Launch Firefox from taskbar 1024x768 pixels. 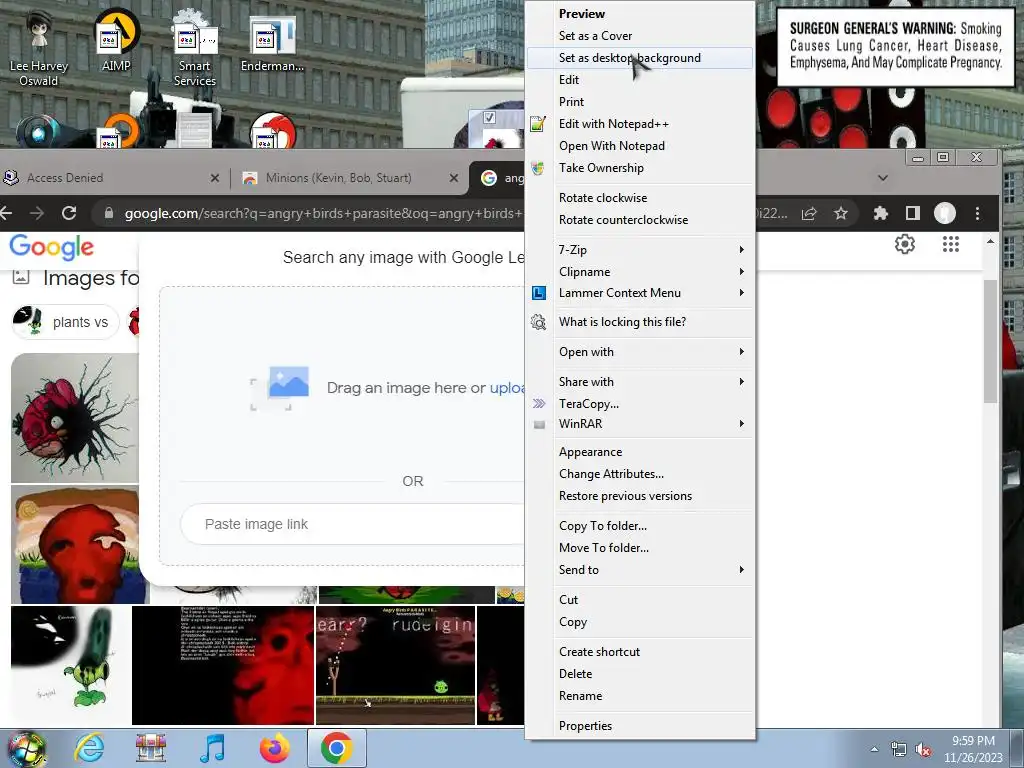(x=274, y=748)
